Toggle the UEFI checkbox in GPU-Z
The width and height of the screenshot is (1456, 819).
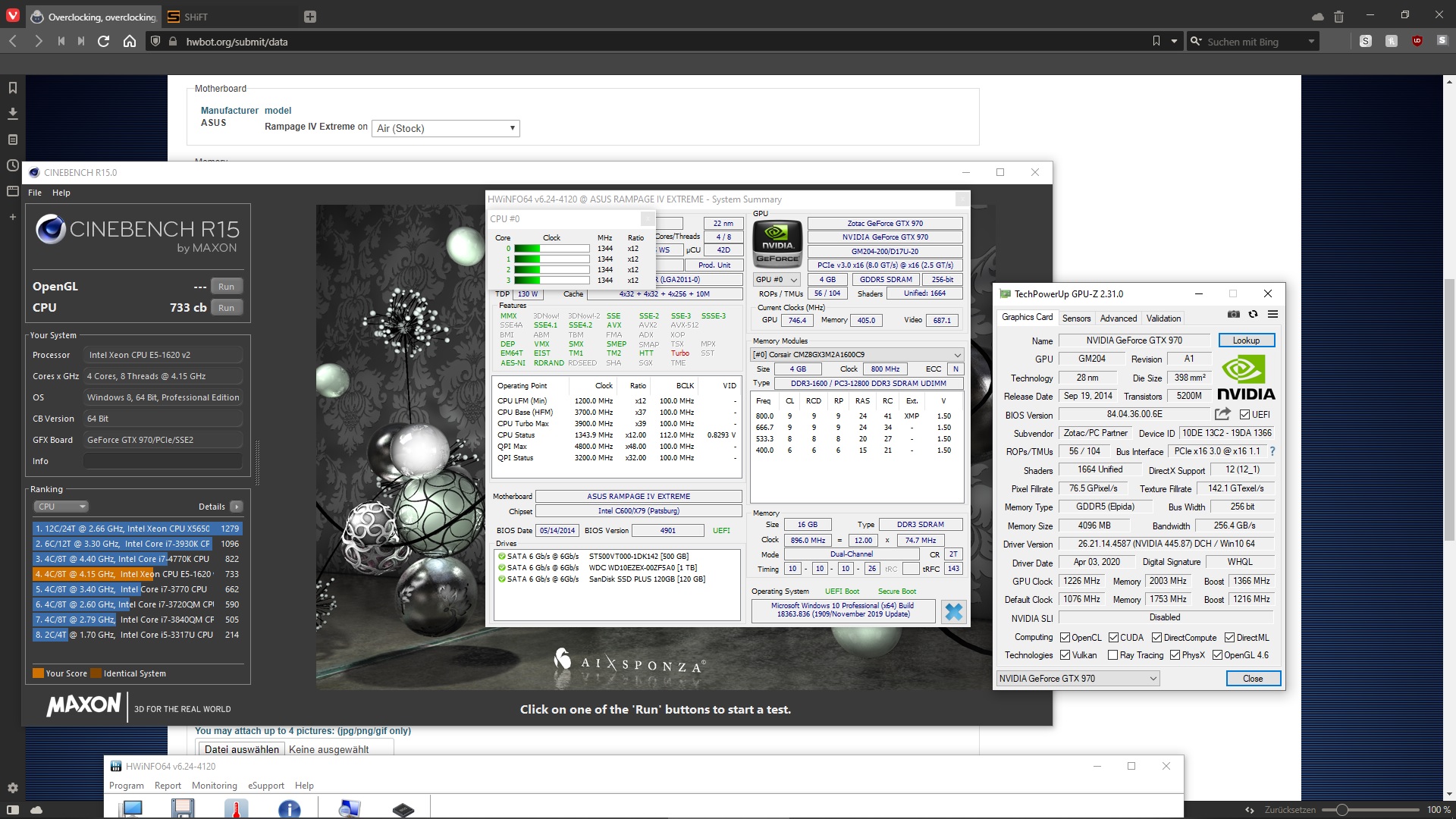pos(1245,415)
